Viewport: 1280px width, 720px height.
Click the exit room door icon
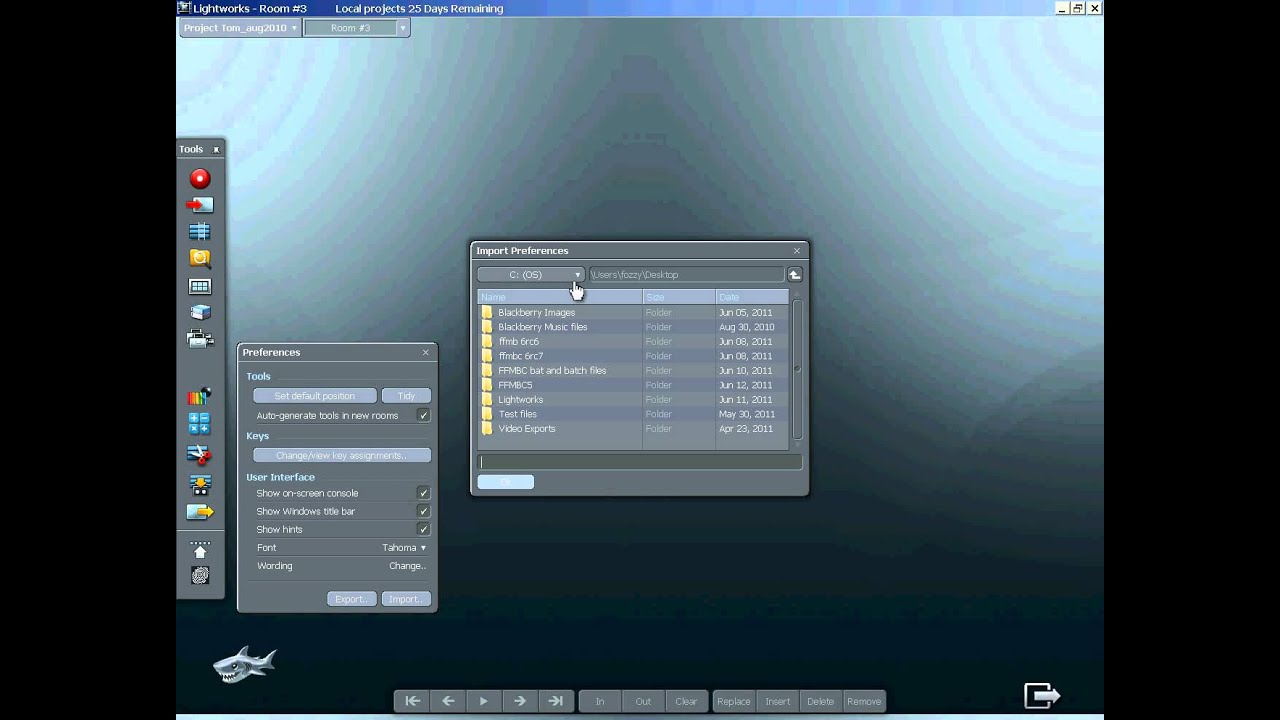pos(1041,694)
